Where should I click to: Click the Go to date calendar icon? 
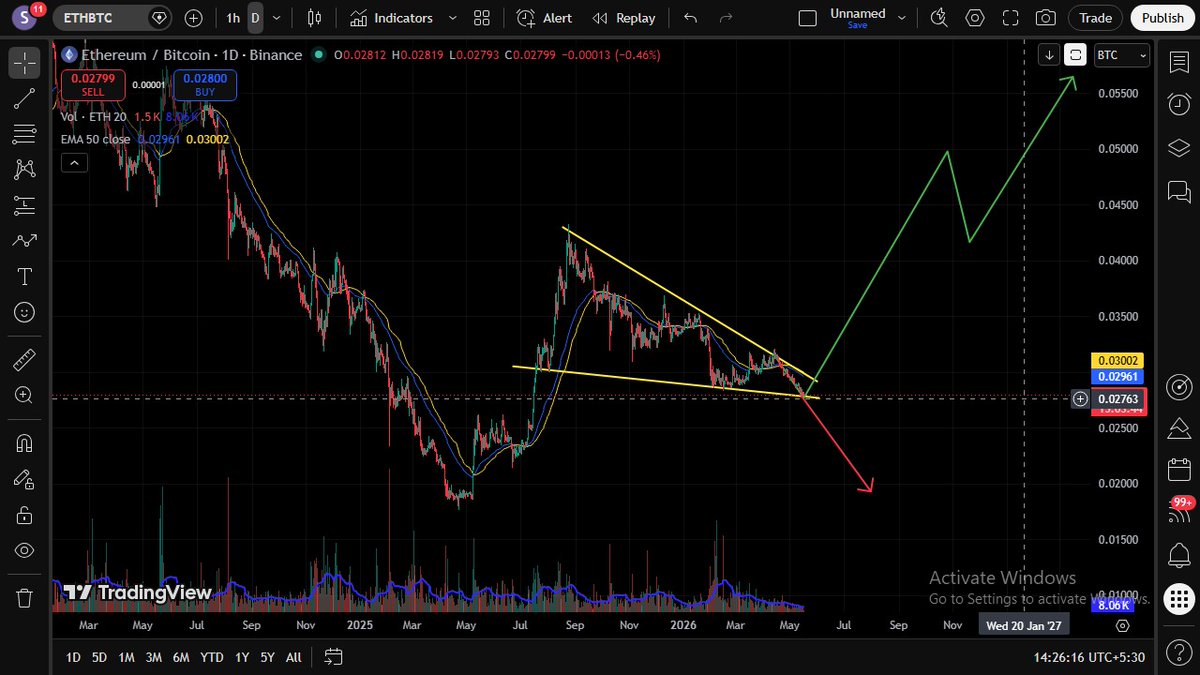(334, 657)
